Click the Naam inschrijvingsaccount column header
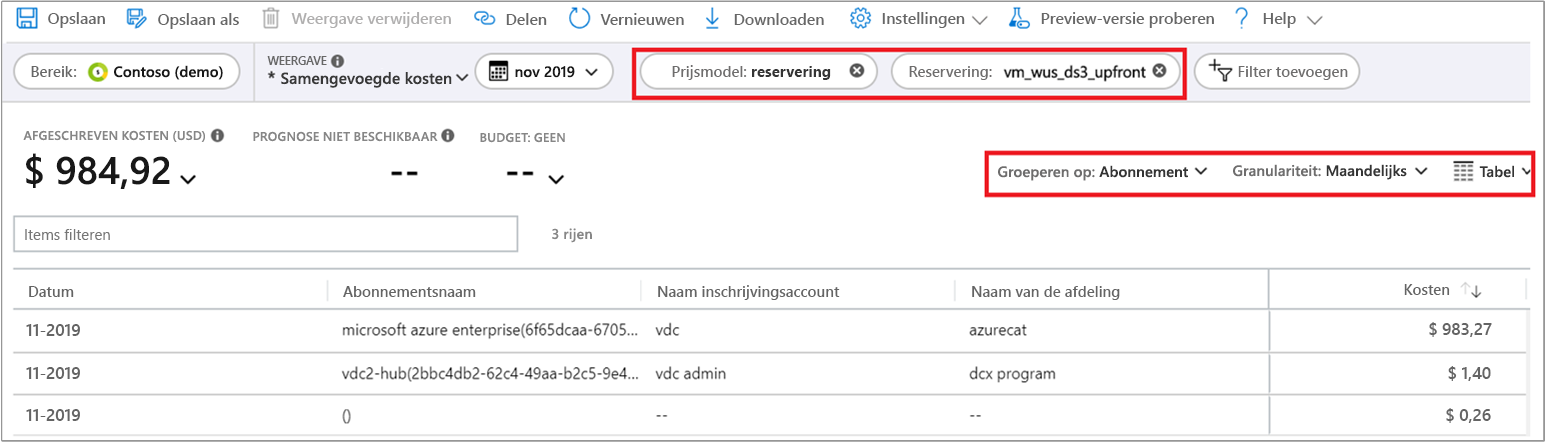The image size is (1546, 442). point(747,291)
